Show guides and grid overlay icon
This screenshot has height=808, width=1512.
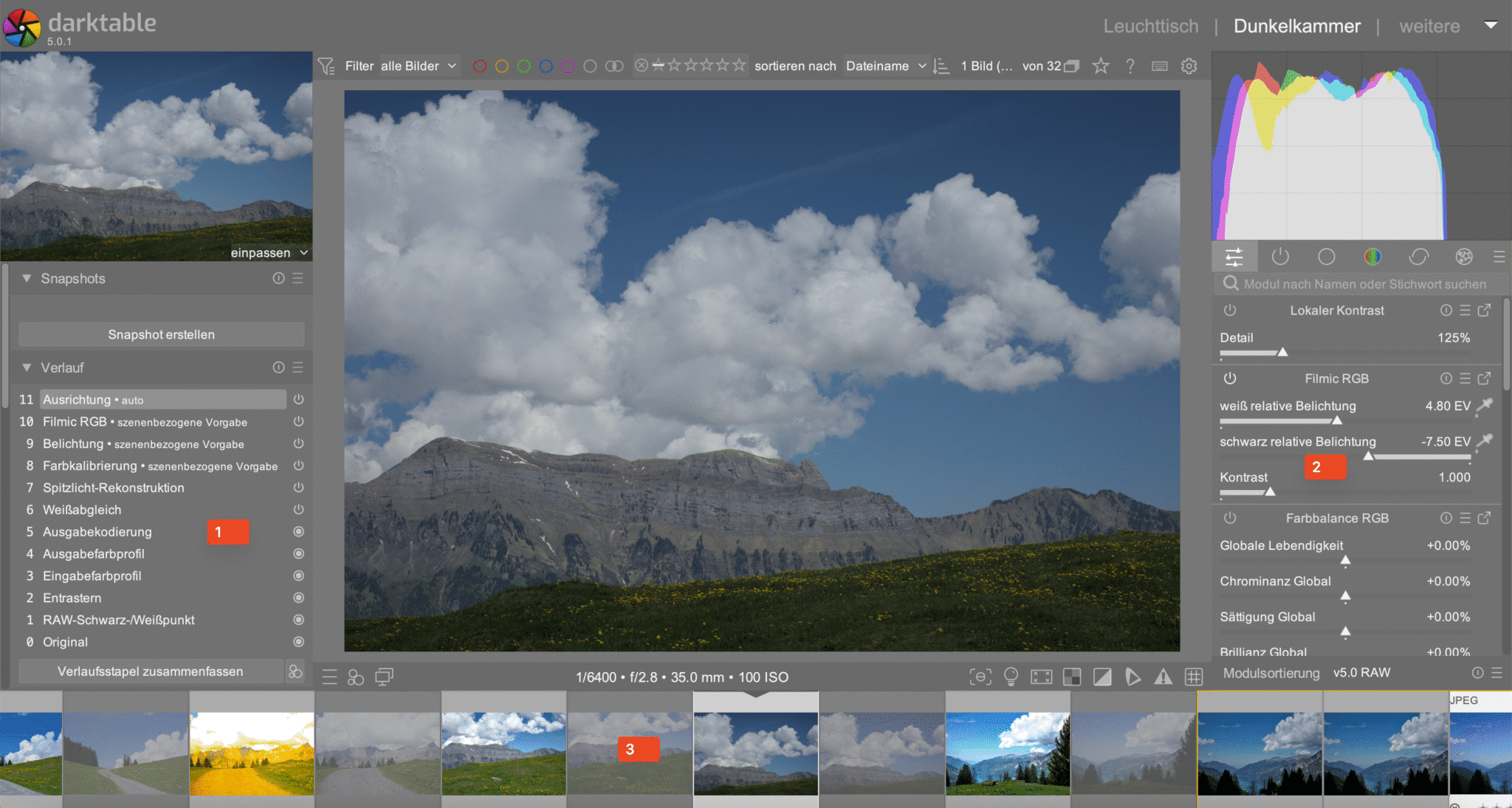tap(1194, 677)
